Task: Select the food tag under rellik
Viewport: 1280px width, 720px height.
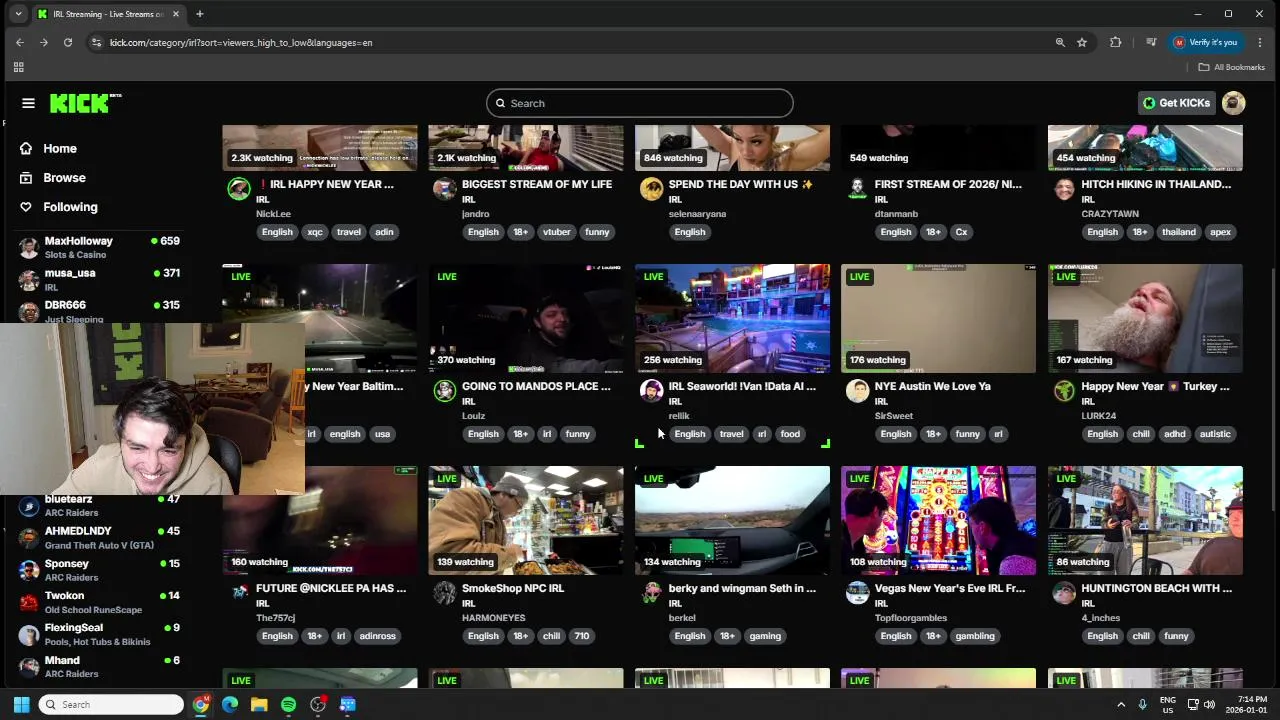Action: click(790, 434)
